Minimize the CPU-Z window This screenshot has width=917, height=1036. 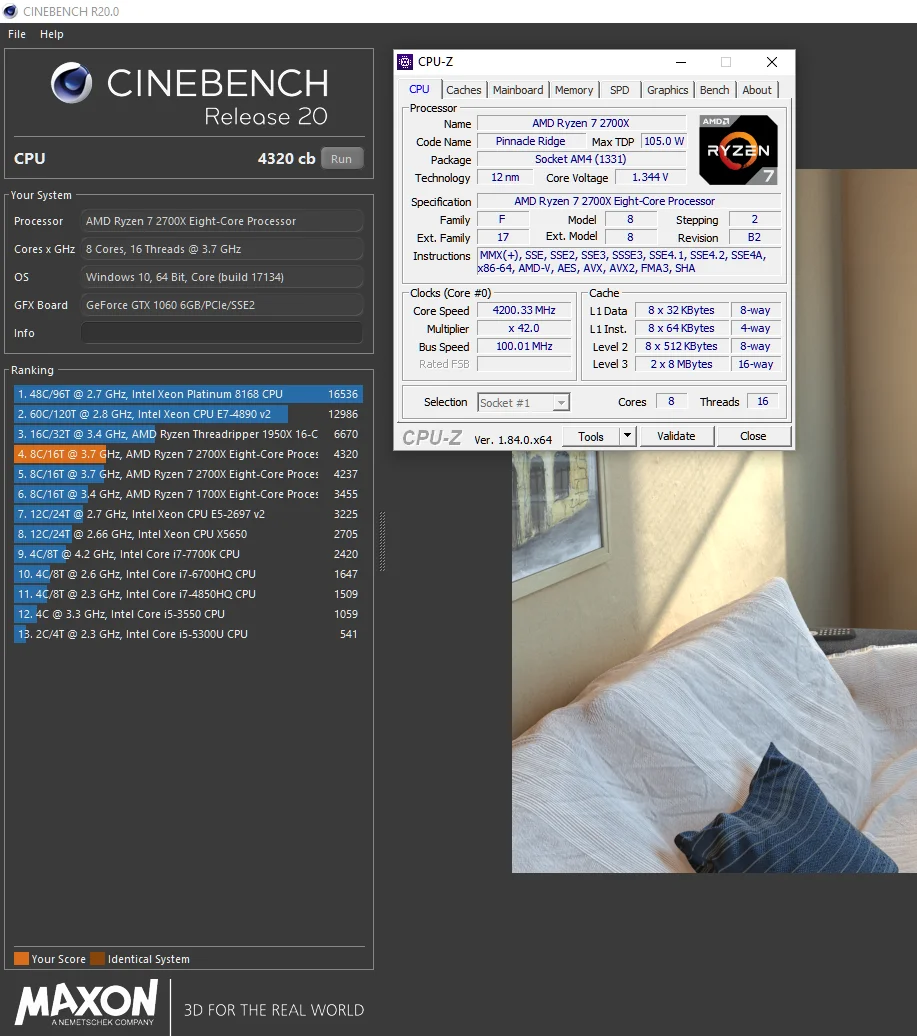point(681,62)
